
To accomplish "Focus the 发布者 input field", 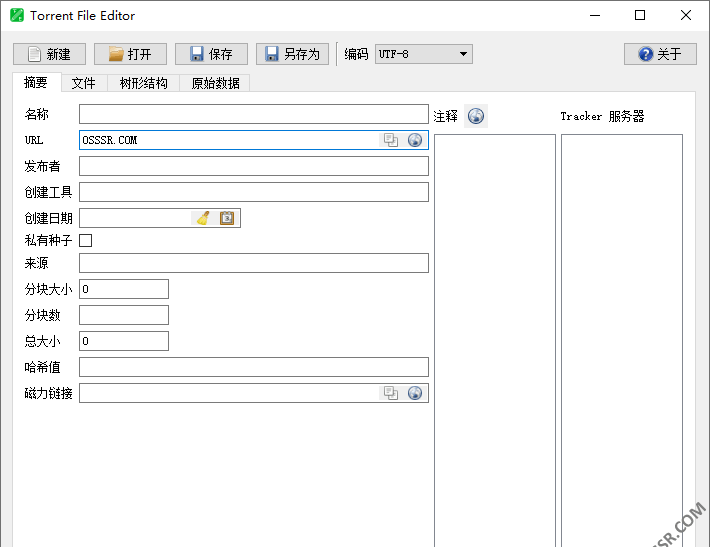I will (x=254, y=166).
